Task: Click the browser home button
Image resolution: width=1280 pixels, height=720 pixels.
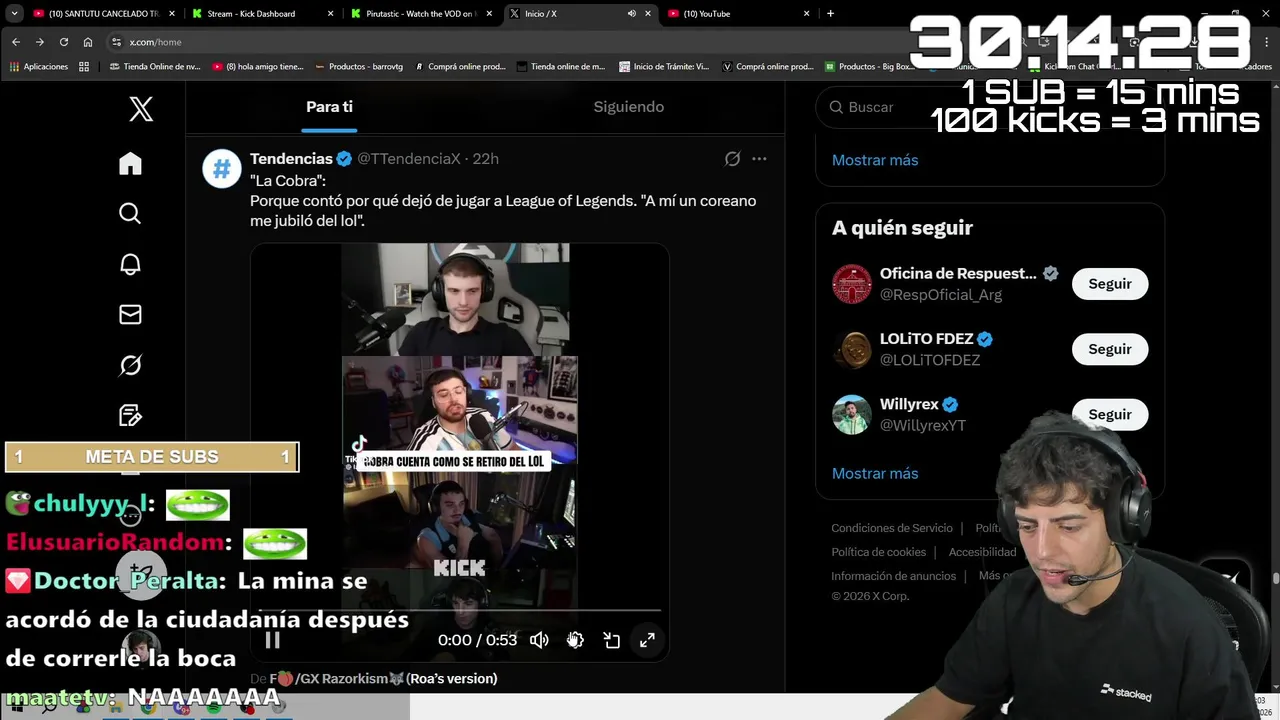Action: pos(88,42)
